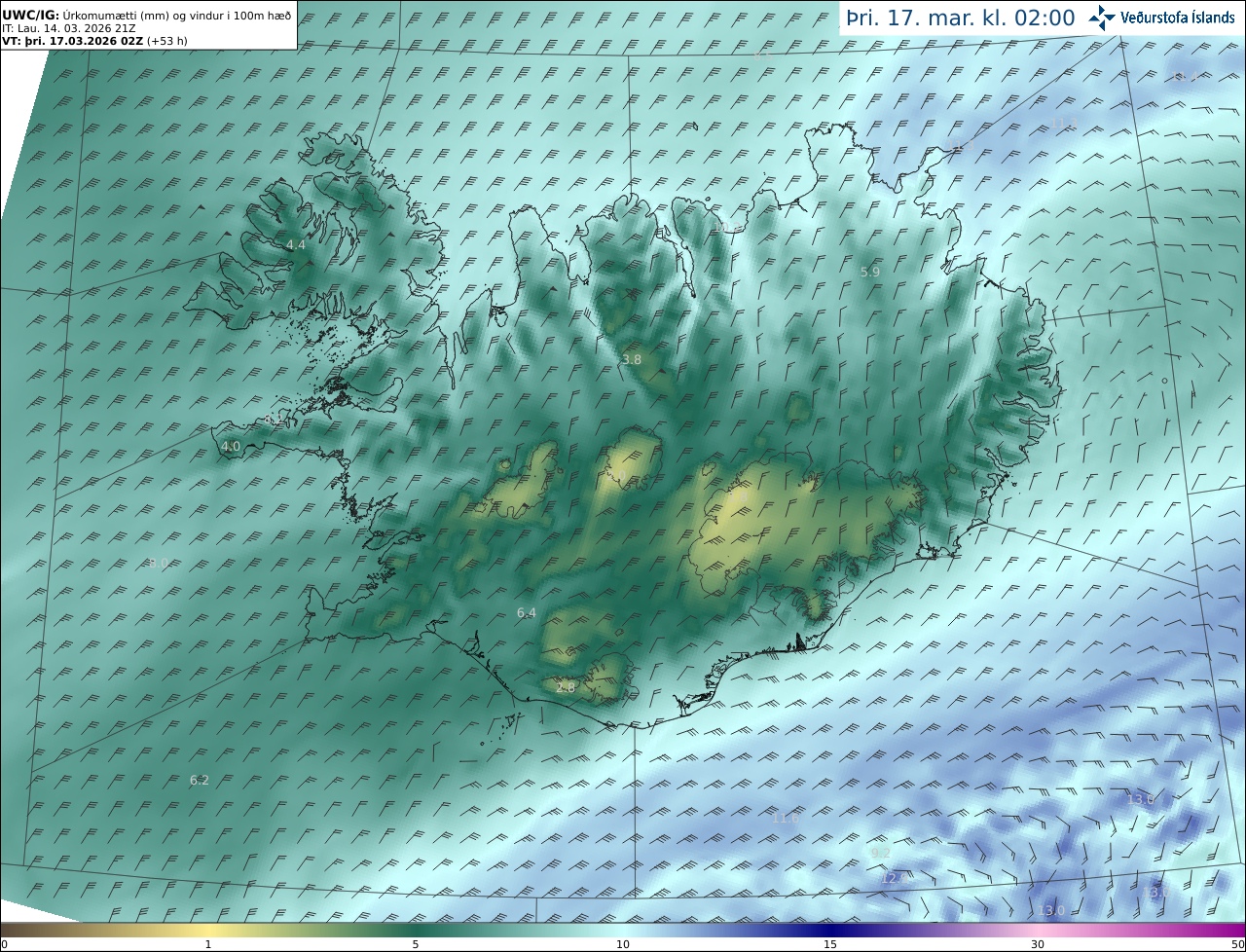The image size is (1246, 952).
Task: Click the 6.4 value label
Action: click(527, 613)
